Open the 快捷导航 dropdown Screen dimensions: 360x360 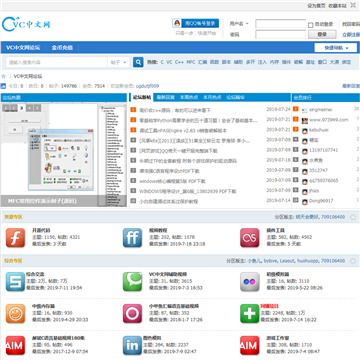pyautogui.click(x=336, y=48)
